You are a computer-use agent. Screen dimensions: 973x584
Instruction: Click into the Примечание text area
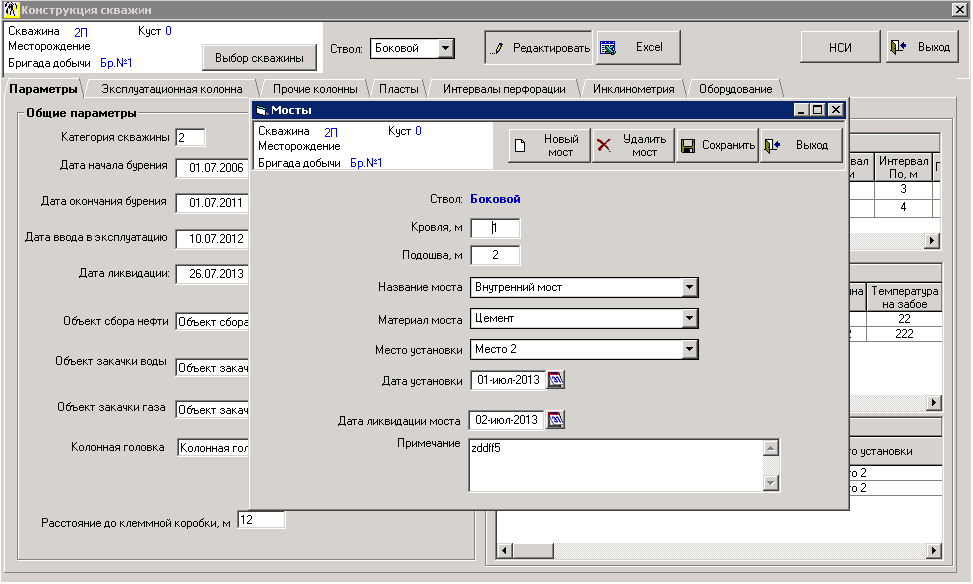pyautogui.click(x=617, y=465)
